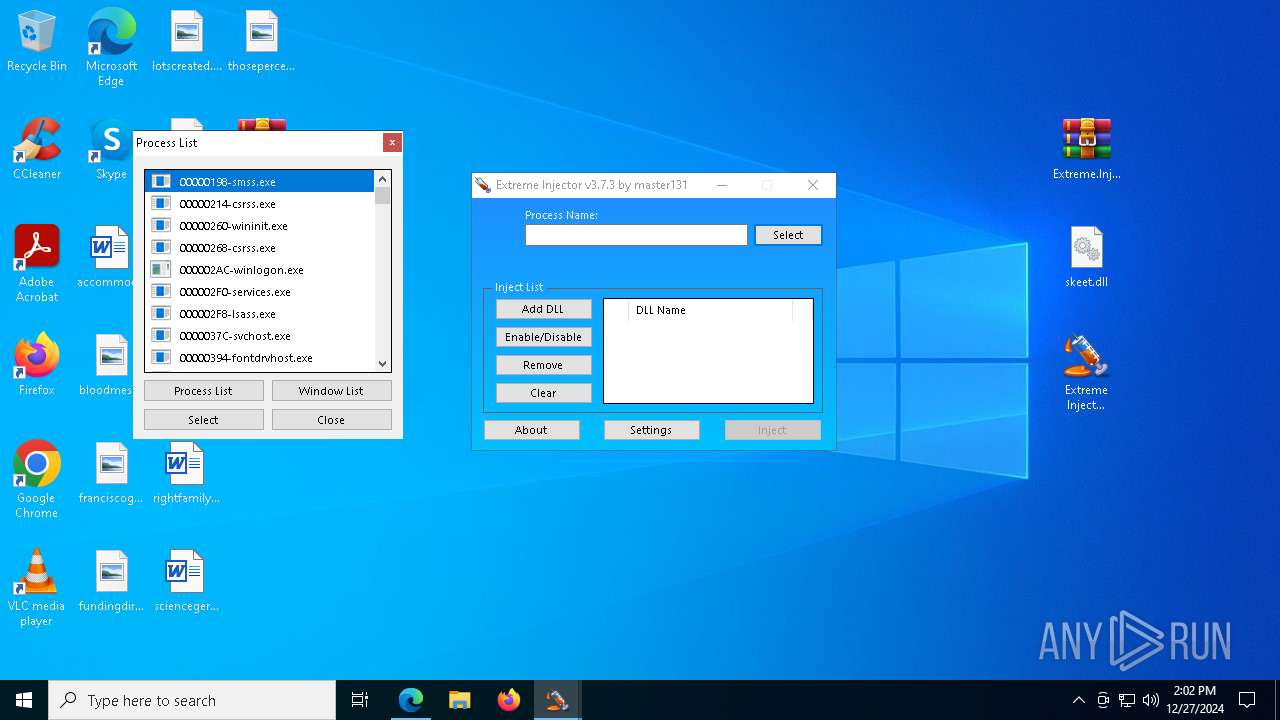Open VLC media player desktop shortcut

click(37, 588)
